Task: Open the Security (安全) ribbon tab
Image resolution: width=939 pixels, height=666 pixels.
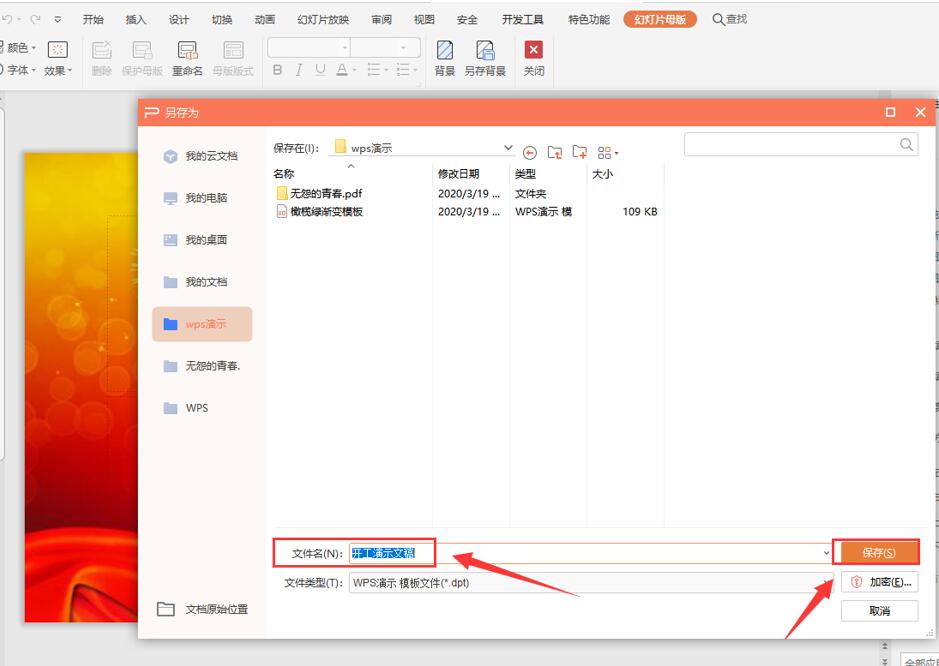Action: point(467,19)
